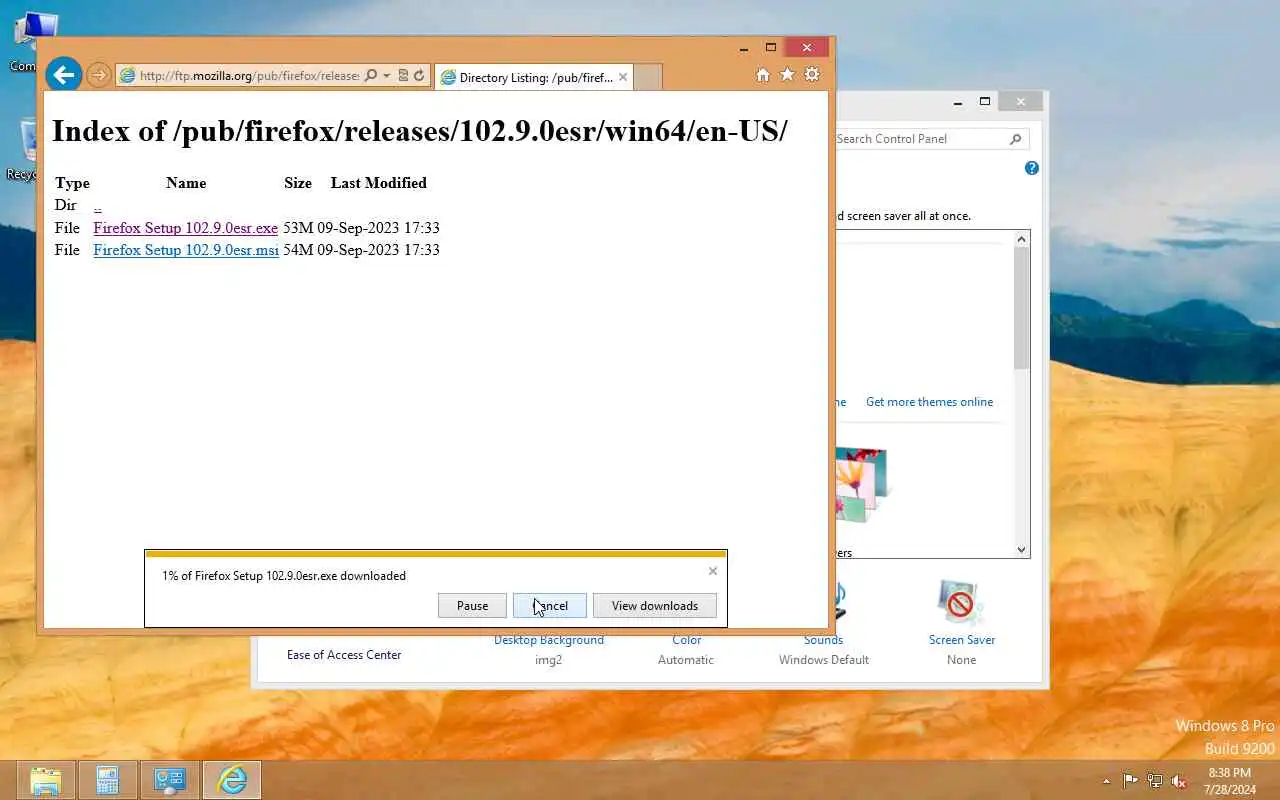Open the Color settings link
The height and width of the screenshot is (800, 1280).
click(x=687, y=640)
